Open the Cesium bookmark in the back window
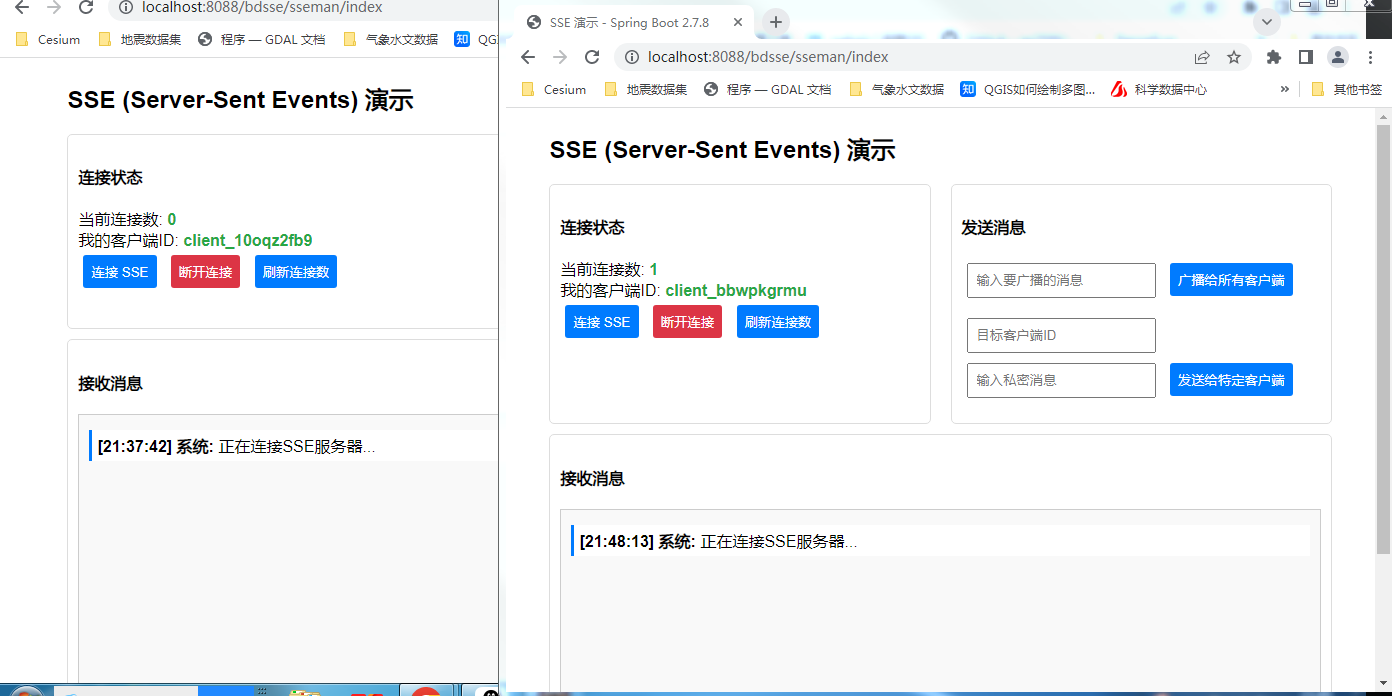 48,40
